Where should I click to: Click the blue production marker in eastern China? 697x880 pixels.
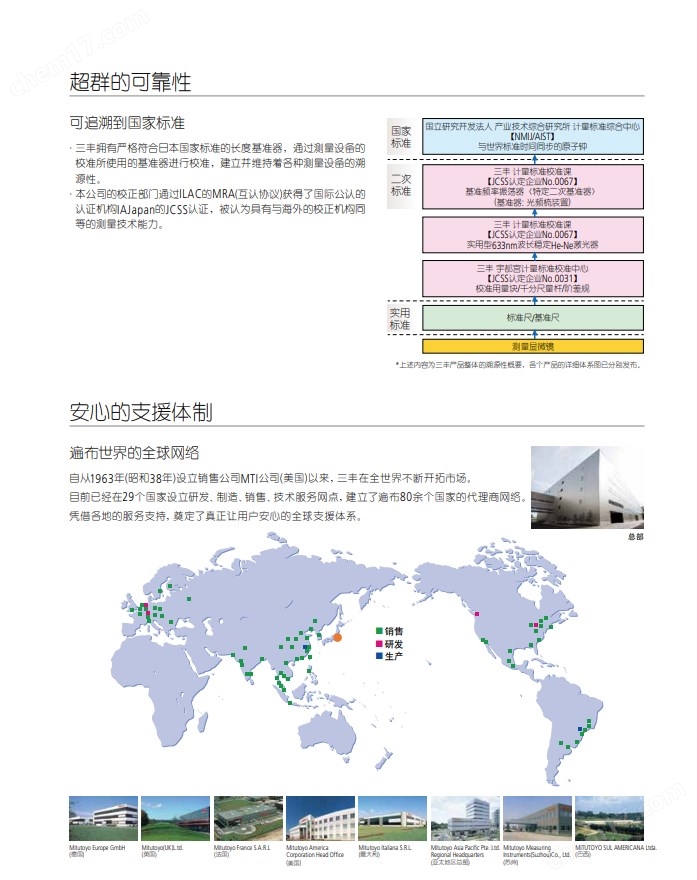pos(305,647)
